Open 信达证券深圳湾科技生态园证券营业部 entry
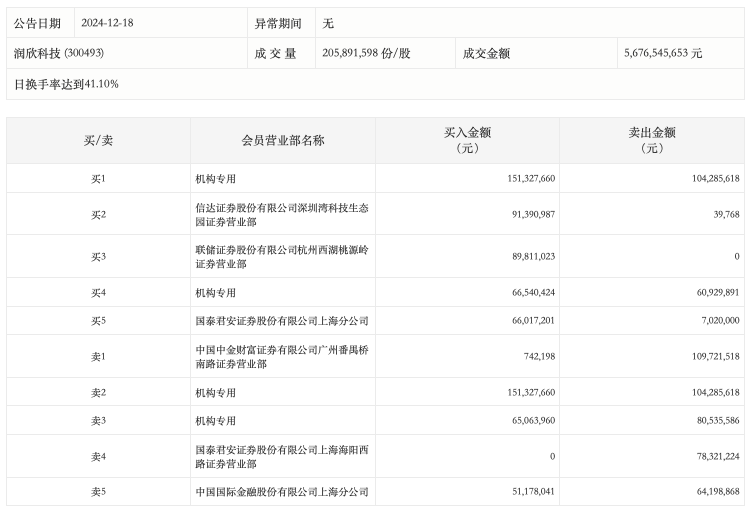 [x=282, y=214]
